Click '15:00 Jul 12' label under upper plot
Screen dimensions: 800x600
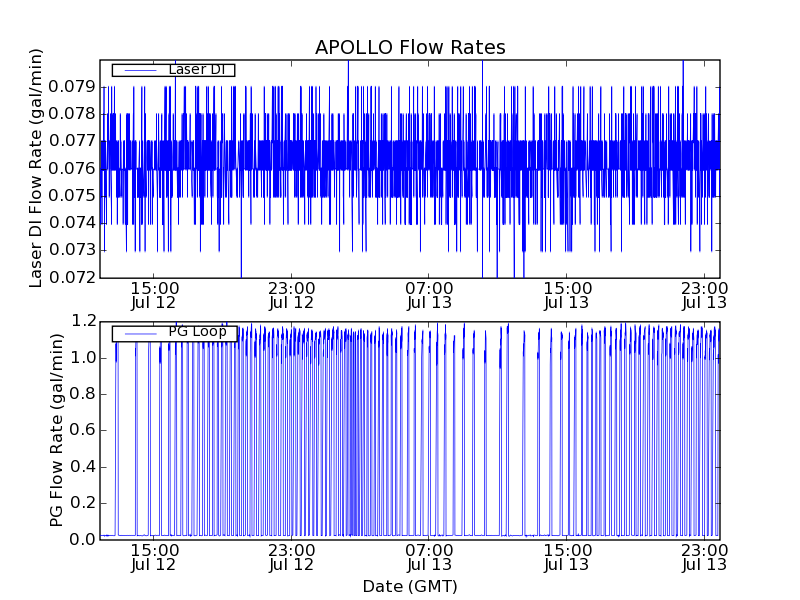154,296
